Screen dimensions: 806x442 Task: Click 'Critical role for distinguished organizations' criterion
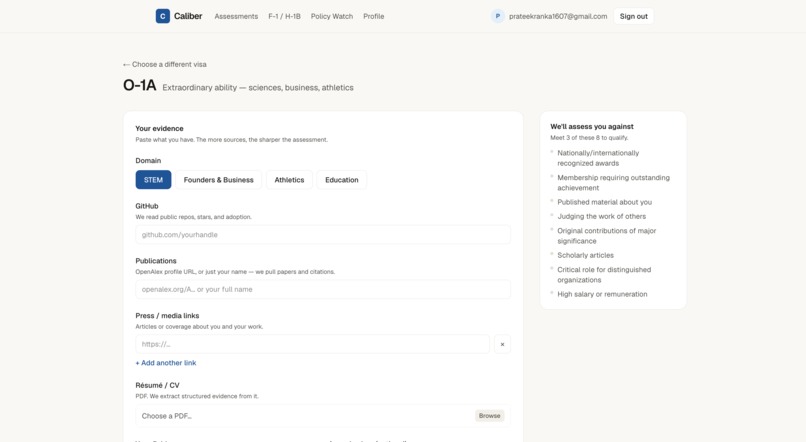[x=604, y=275]
